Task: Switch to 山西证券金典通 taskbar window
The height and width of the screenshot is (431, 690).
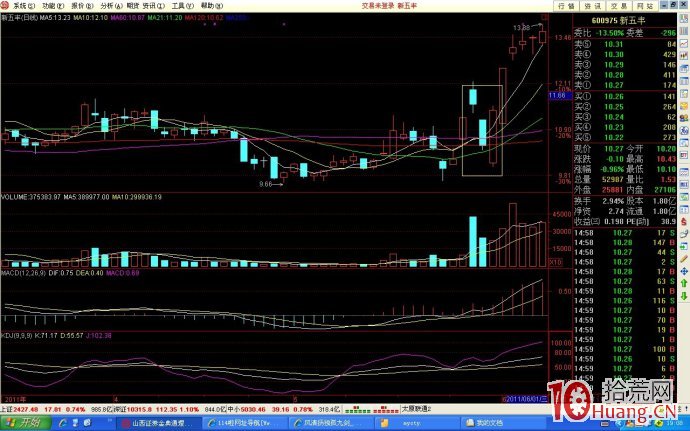Action: [159, 423]
